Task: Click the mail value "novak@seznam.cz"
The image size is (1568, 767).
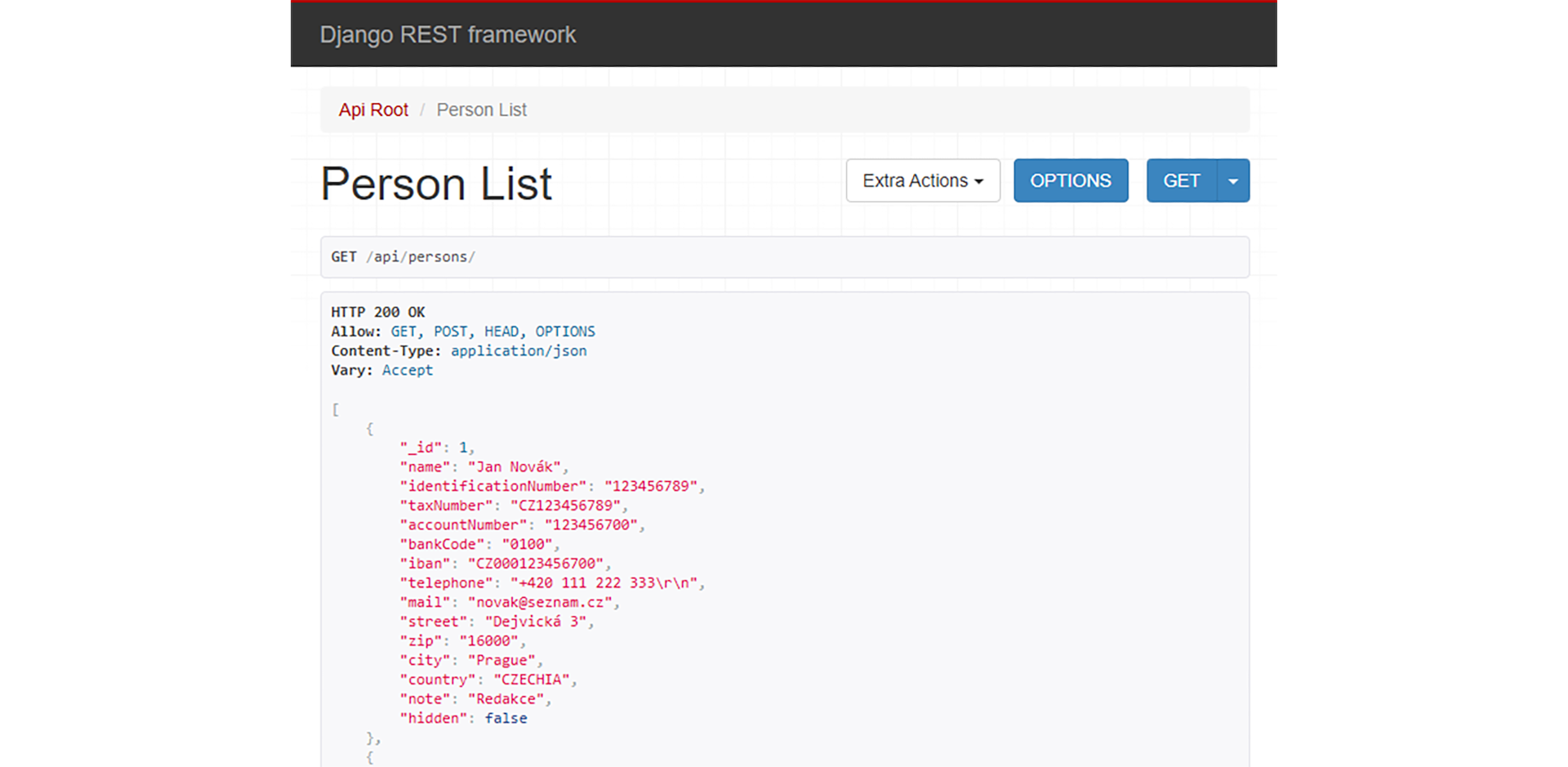Action: click(540, 602)
